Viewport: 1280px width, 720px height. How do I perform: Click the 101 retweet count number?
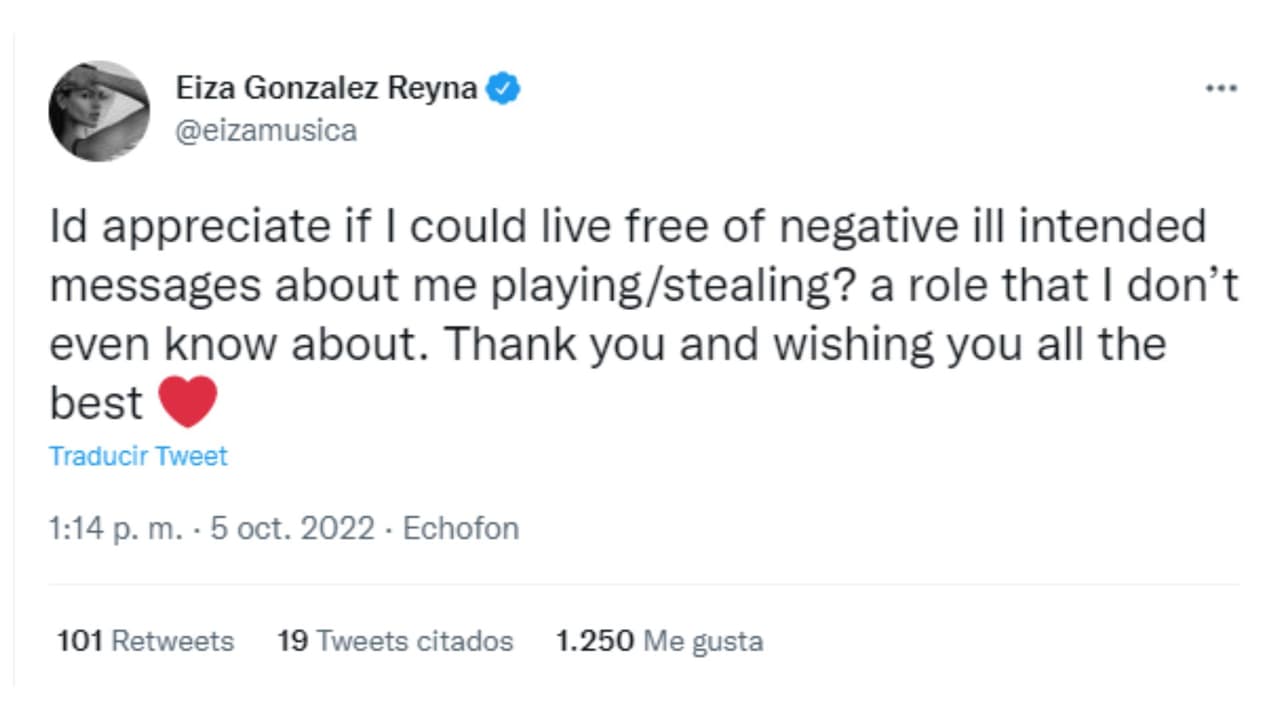pyautogui.click(x=80, y=641)
